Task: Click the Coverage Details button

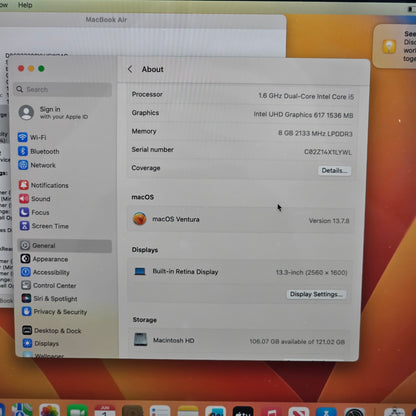Action: coord(334,171)
